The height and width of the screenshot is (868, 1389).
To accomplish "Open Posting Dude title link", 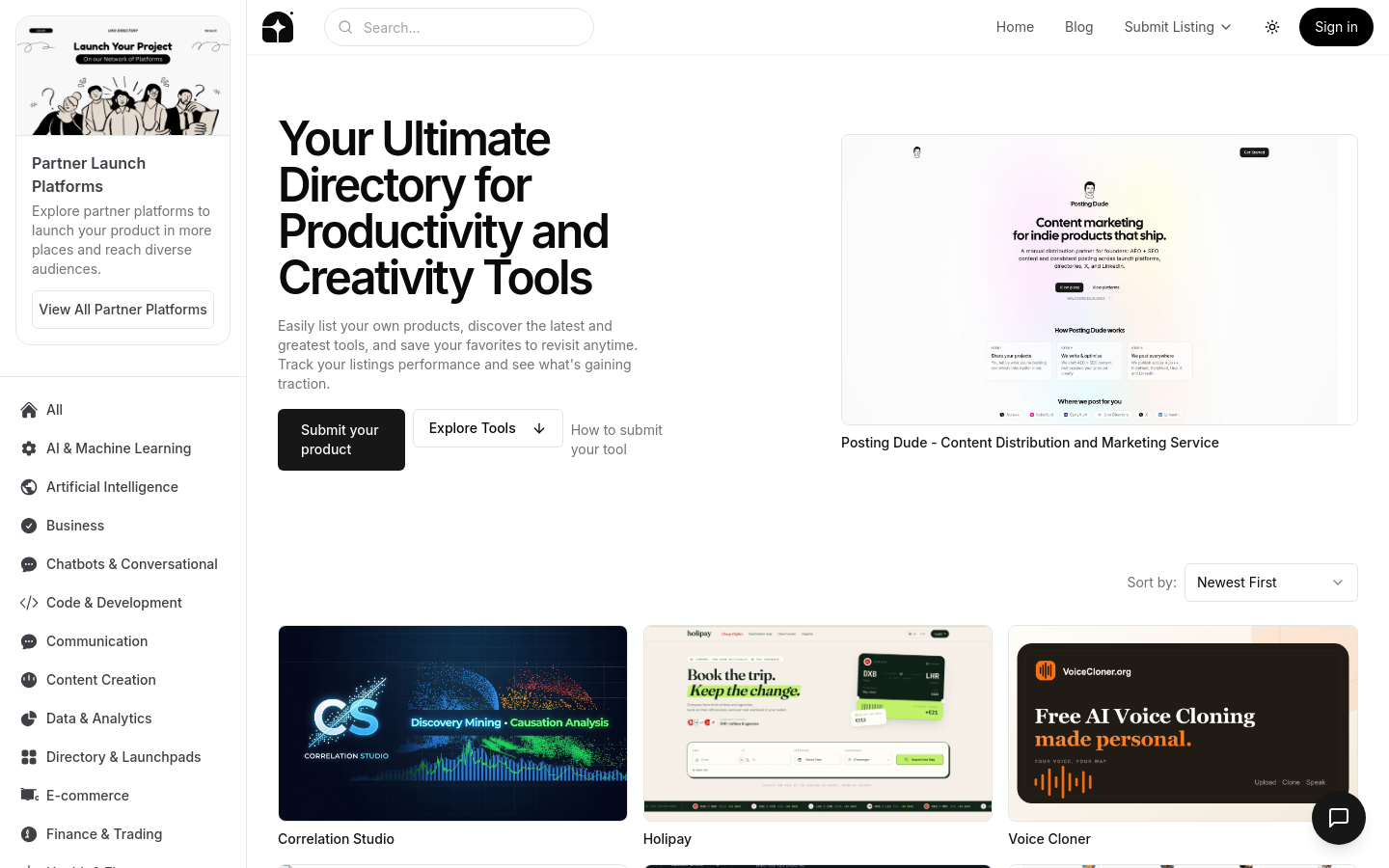I will pos(1030,443).
